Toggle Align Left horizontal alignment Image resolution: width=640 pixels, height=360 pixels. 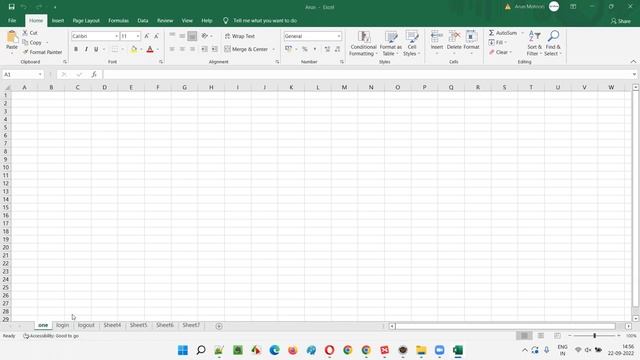pos(172,49)
